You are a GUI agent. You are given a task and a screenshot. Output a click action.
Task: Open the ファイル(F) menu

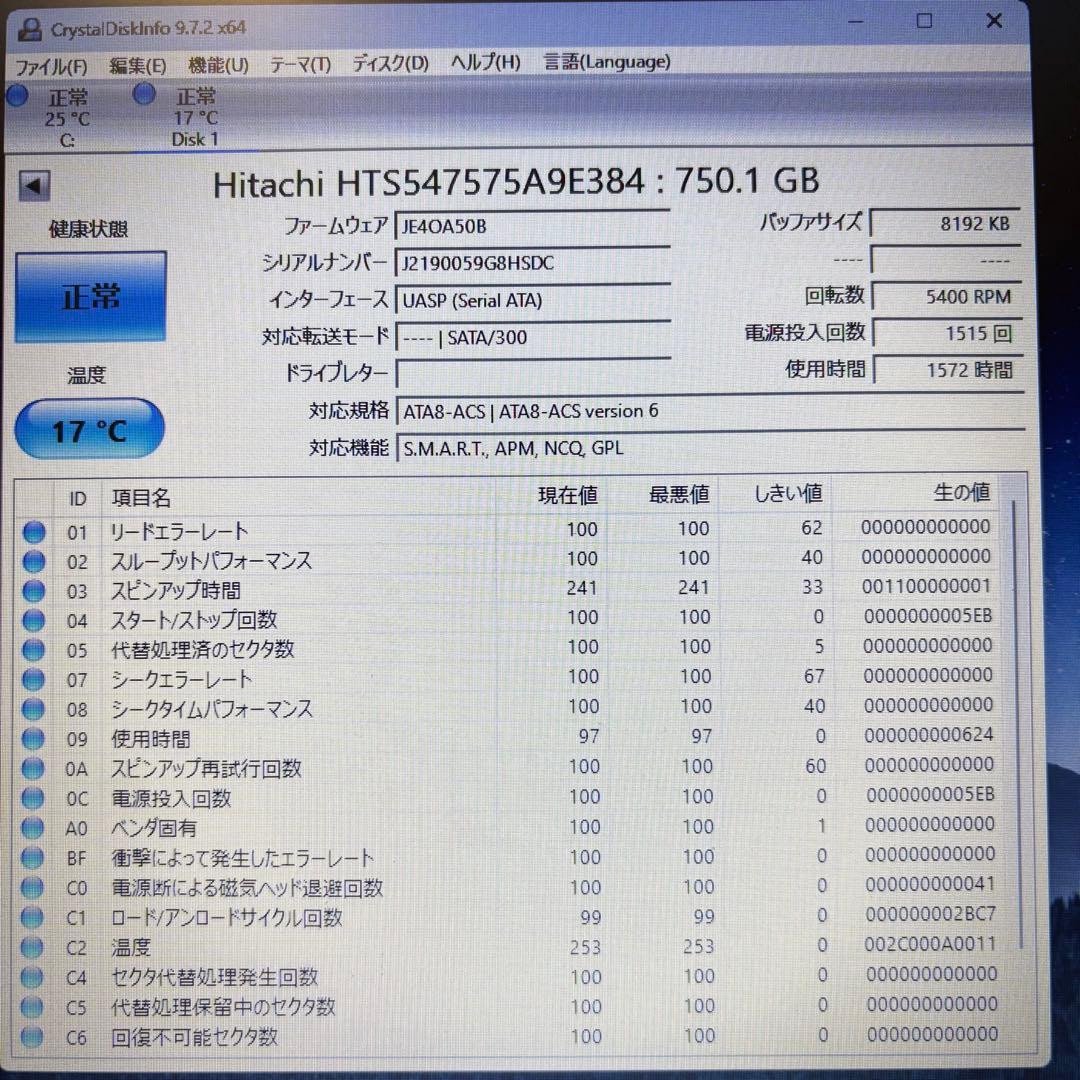51,66
